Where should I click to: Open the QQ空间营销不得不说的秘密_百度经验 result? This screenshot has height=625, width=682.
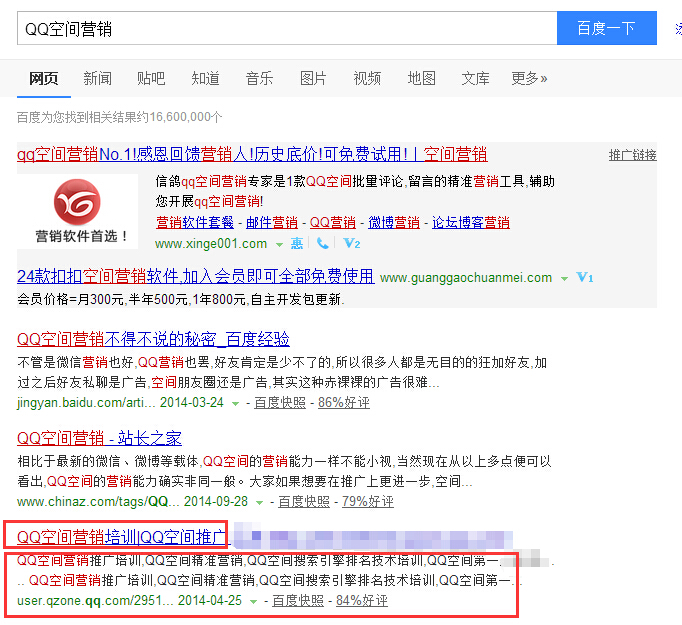[x=153, y=339]
